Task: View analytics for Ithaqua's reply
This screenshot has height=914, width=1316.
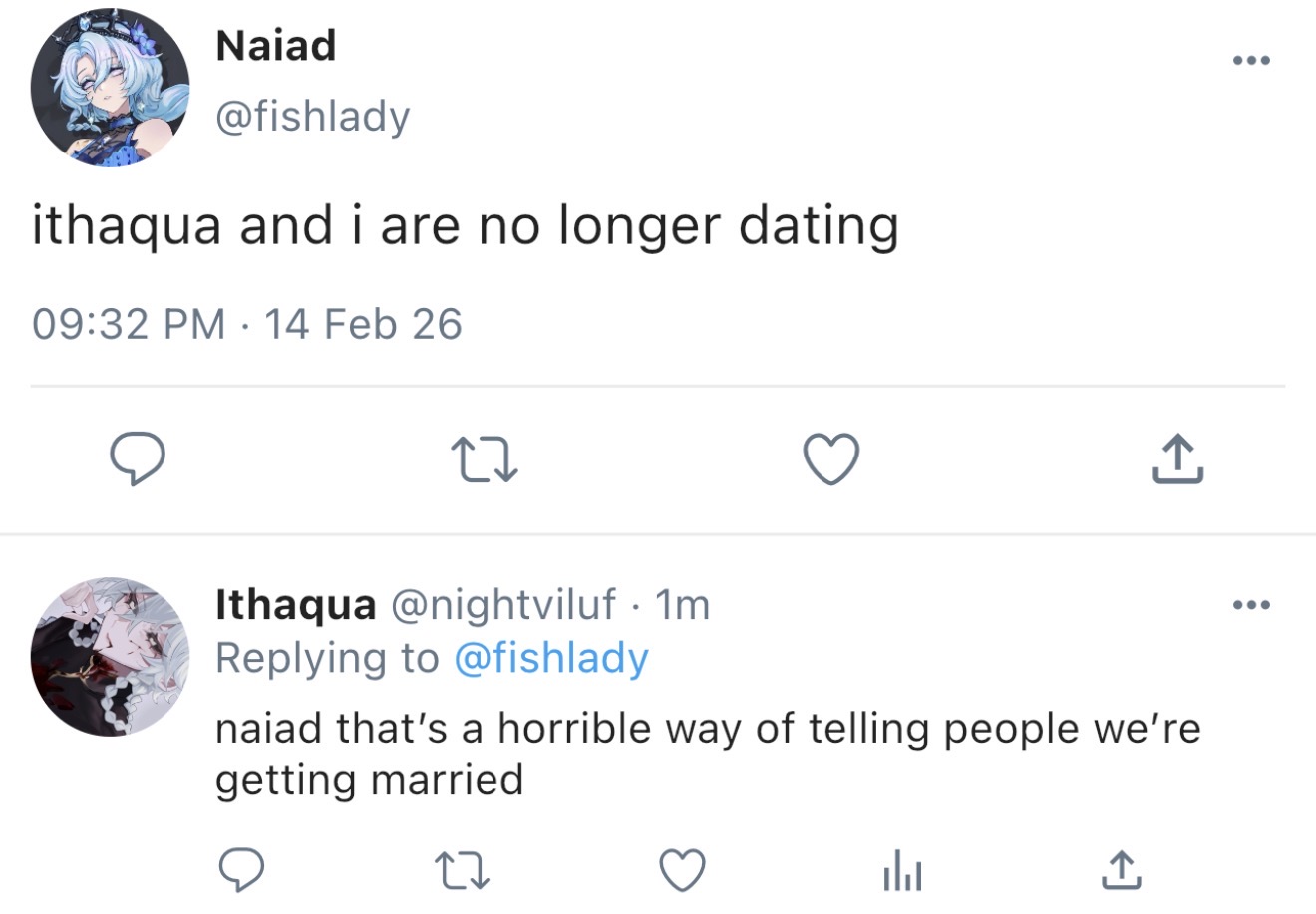Action: 902,872
